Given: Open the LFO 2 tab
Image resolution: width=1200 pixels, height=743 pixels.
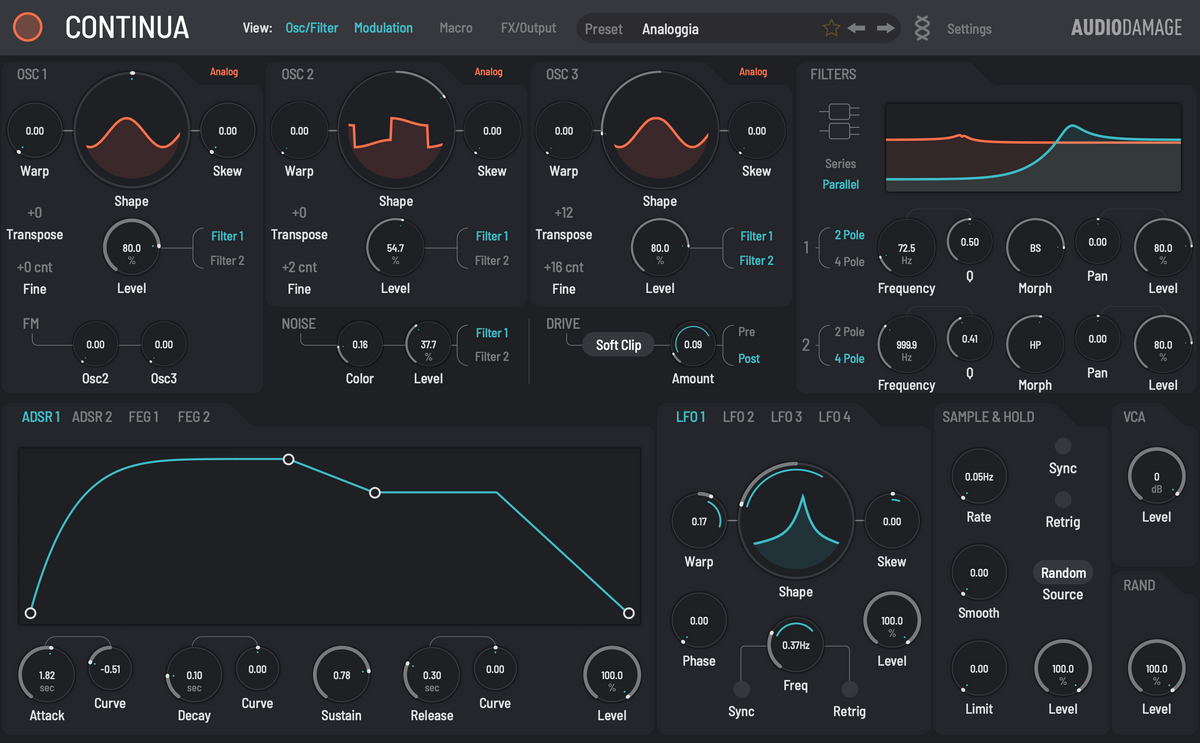Looking at the screenshot, I should point(739,417).
